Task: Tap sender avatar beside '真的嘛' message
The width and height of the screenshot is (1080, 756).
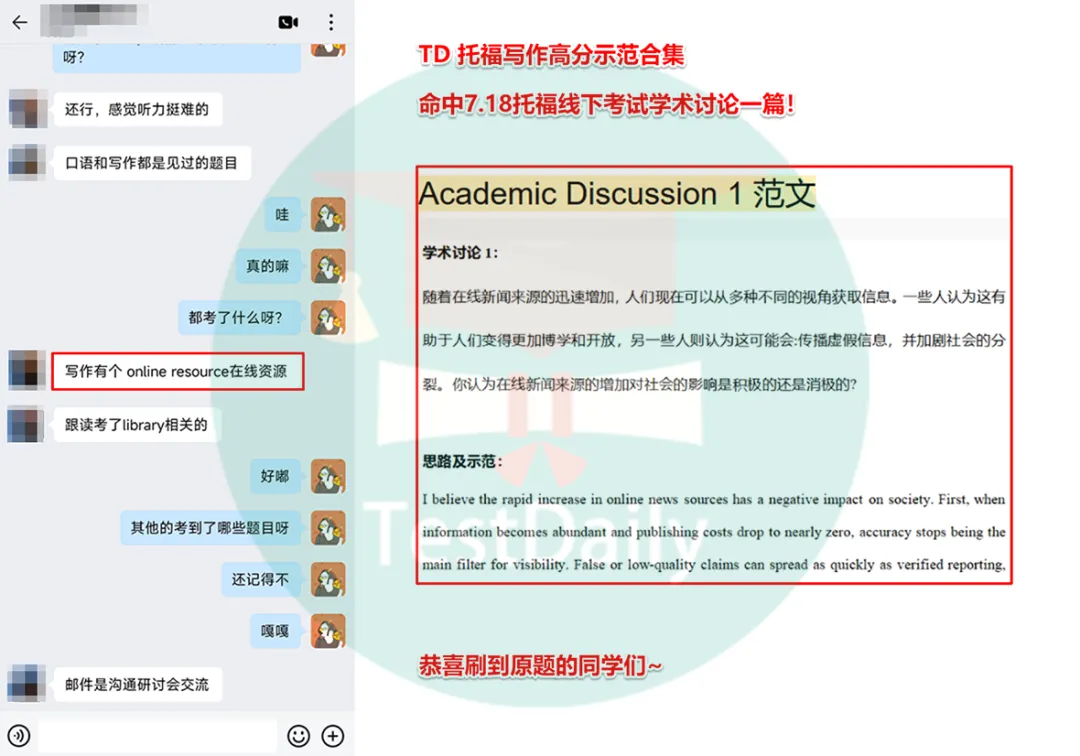Action: (328, 266)
